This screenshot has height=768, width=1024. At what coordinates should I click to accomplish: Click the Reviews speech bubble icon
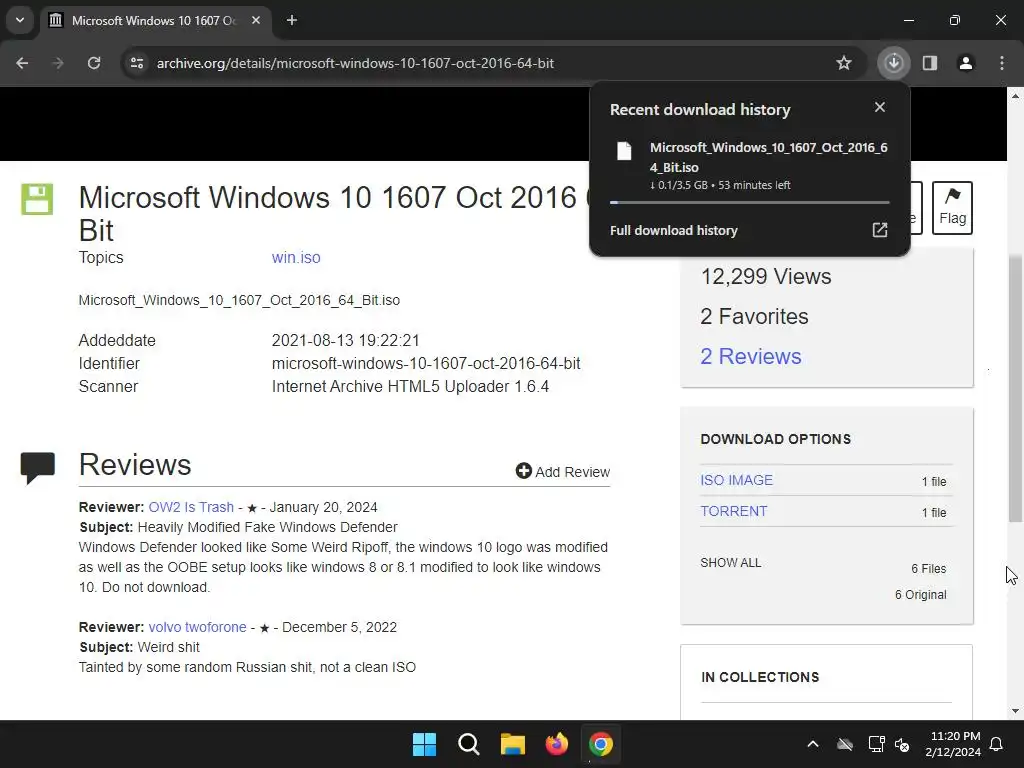38,467
